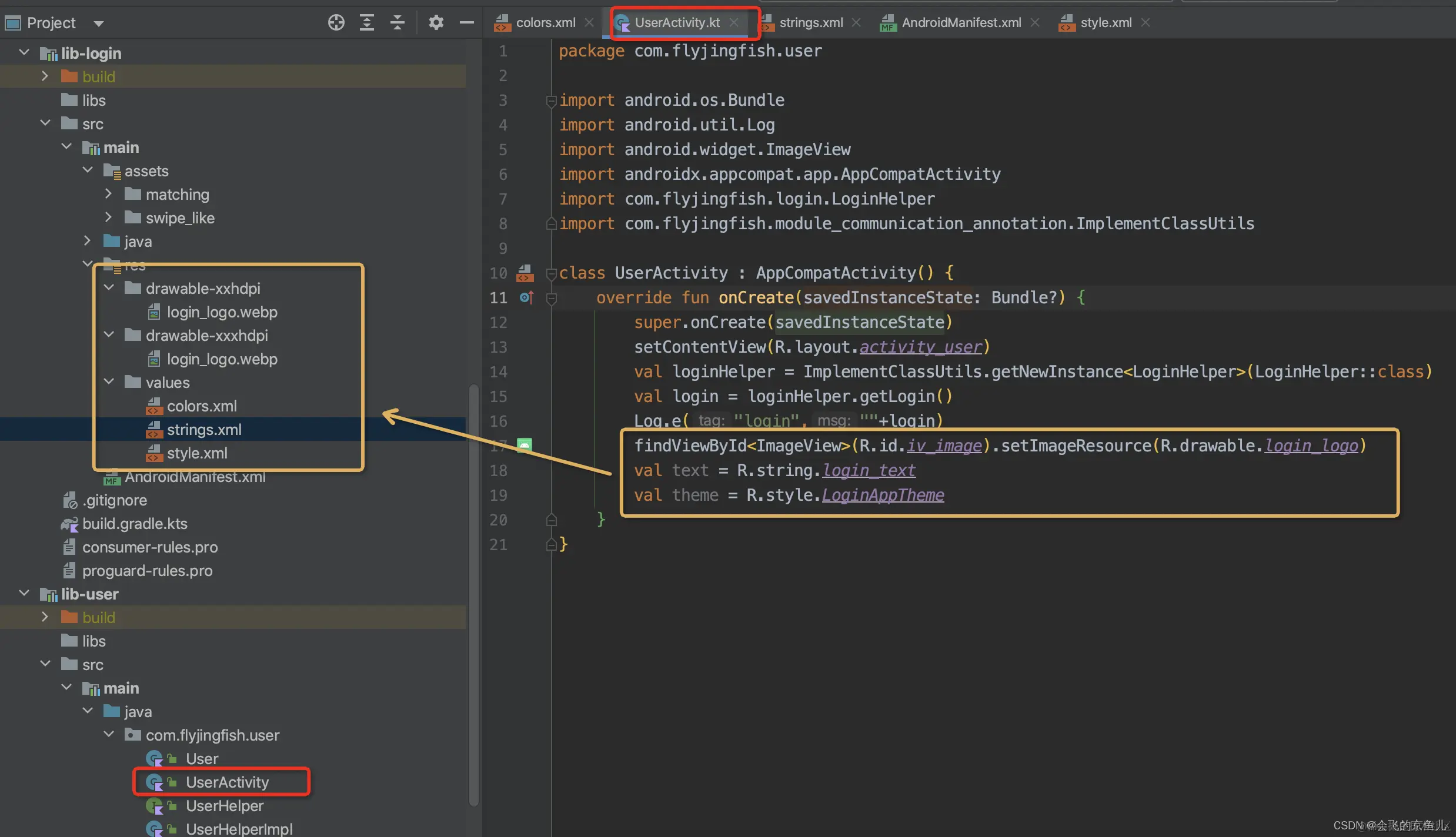Click the Collapse All icon in Project toolbar
Viewport: 1456px width, 837px height.
pos(398,22)
